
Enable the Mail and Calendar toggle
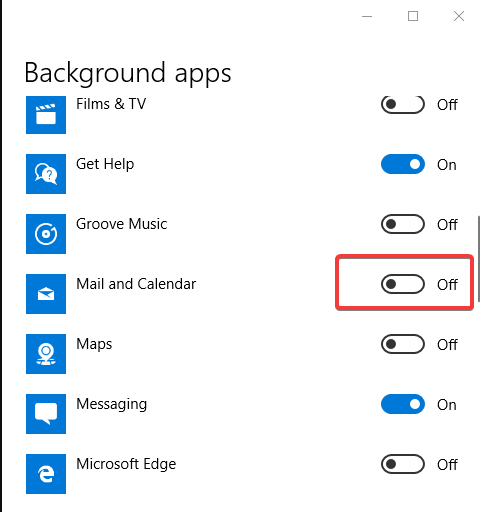403,284
